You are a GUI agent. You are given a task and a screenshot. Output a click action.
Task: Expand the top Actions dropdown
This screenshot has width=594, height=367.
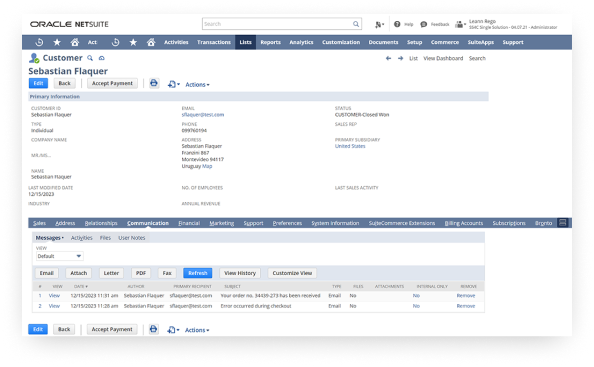(197, 84)
